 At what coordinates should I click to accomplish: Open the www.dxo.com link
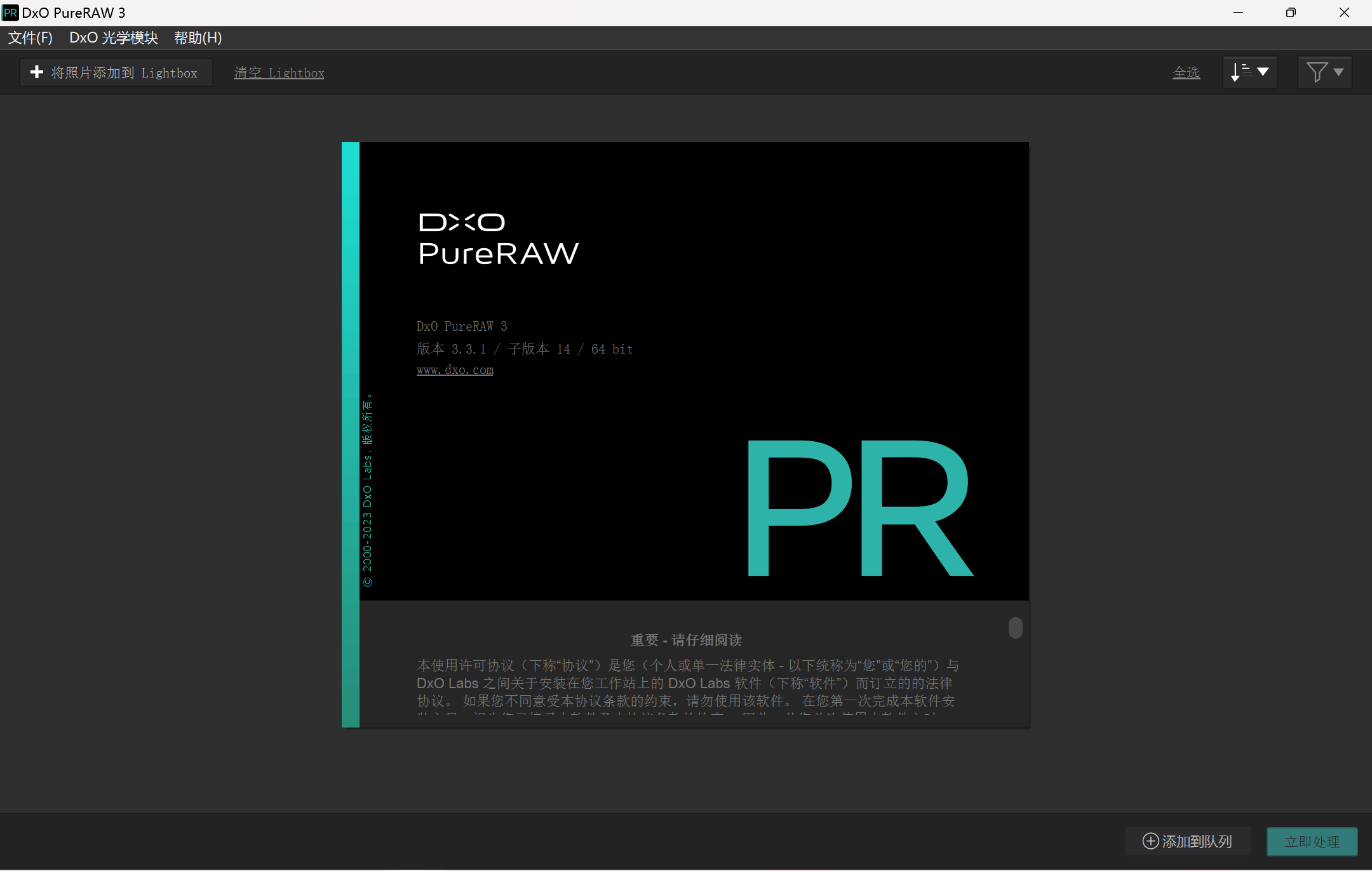click(455, 369)
